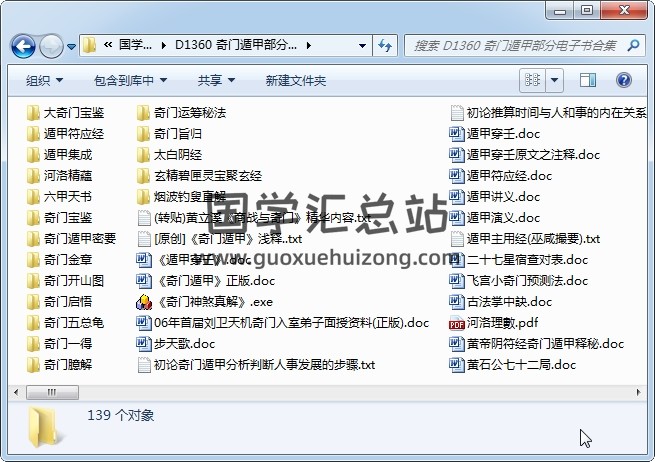Select the 遁甲符应经 folder
Viewport: 655px width, 462px height.
tap(65, 134)
